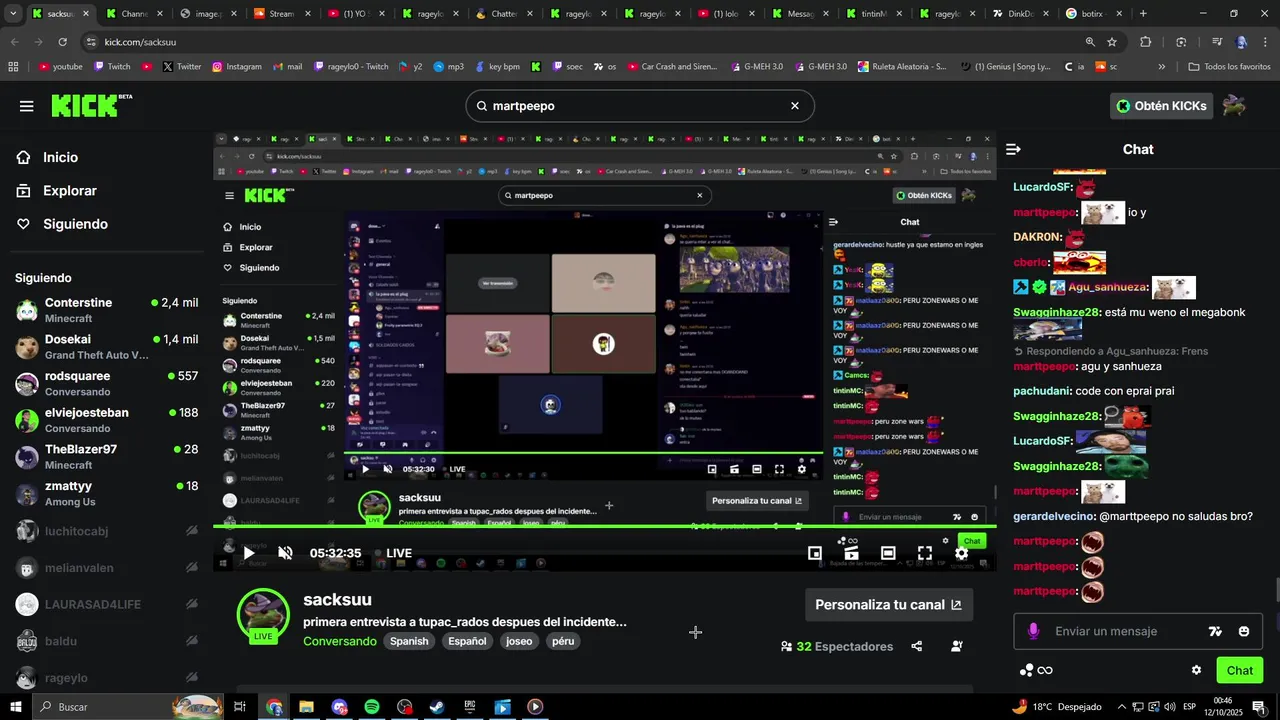Click the microphone icon in chat input
The width and height of the screenshot is (1280, 720).
[x=1033, y=631]
